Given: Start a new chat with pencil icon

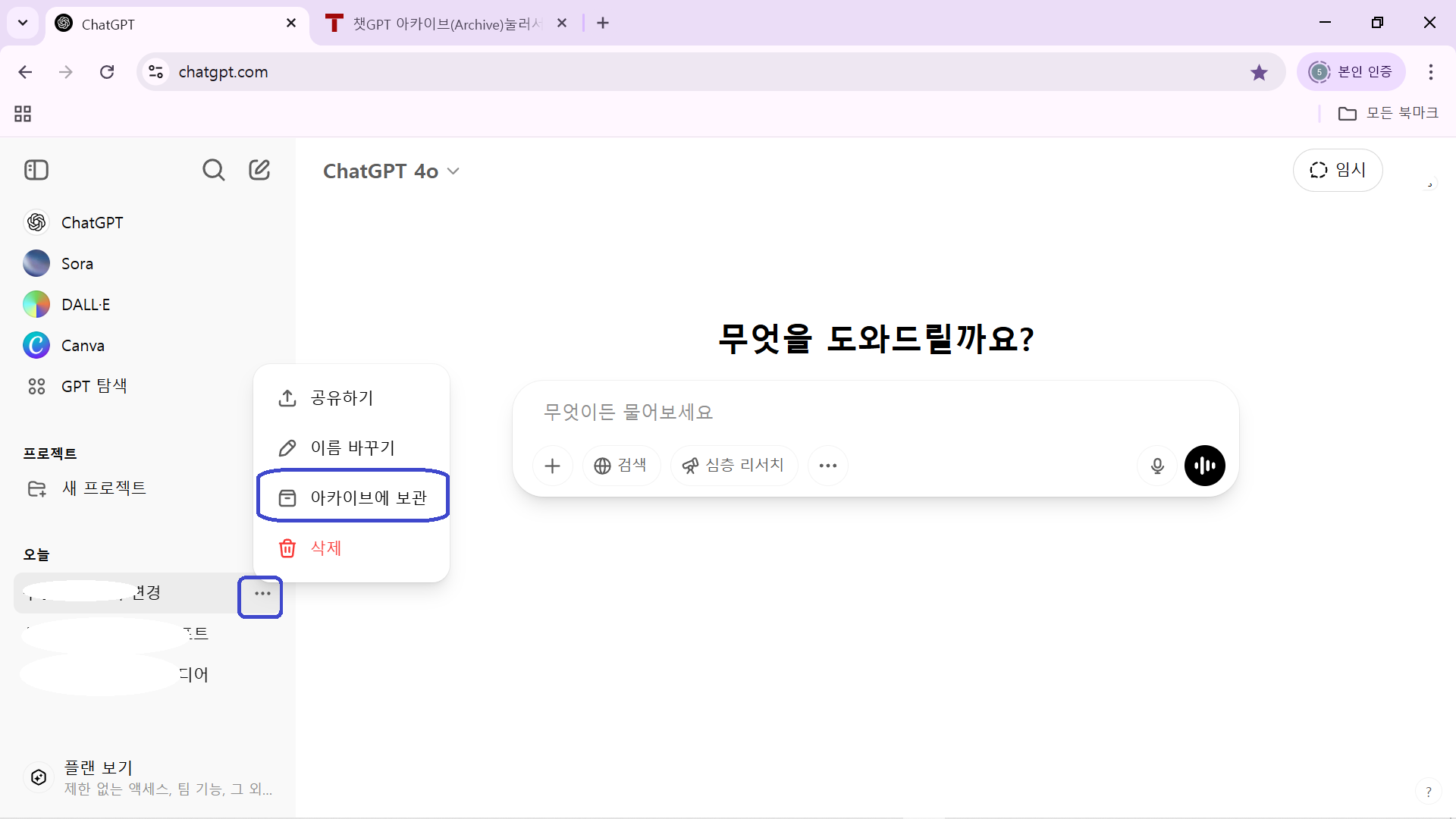Looking at the screenshot, I should click(259, 170).
